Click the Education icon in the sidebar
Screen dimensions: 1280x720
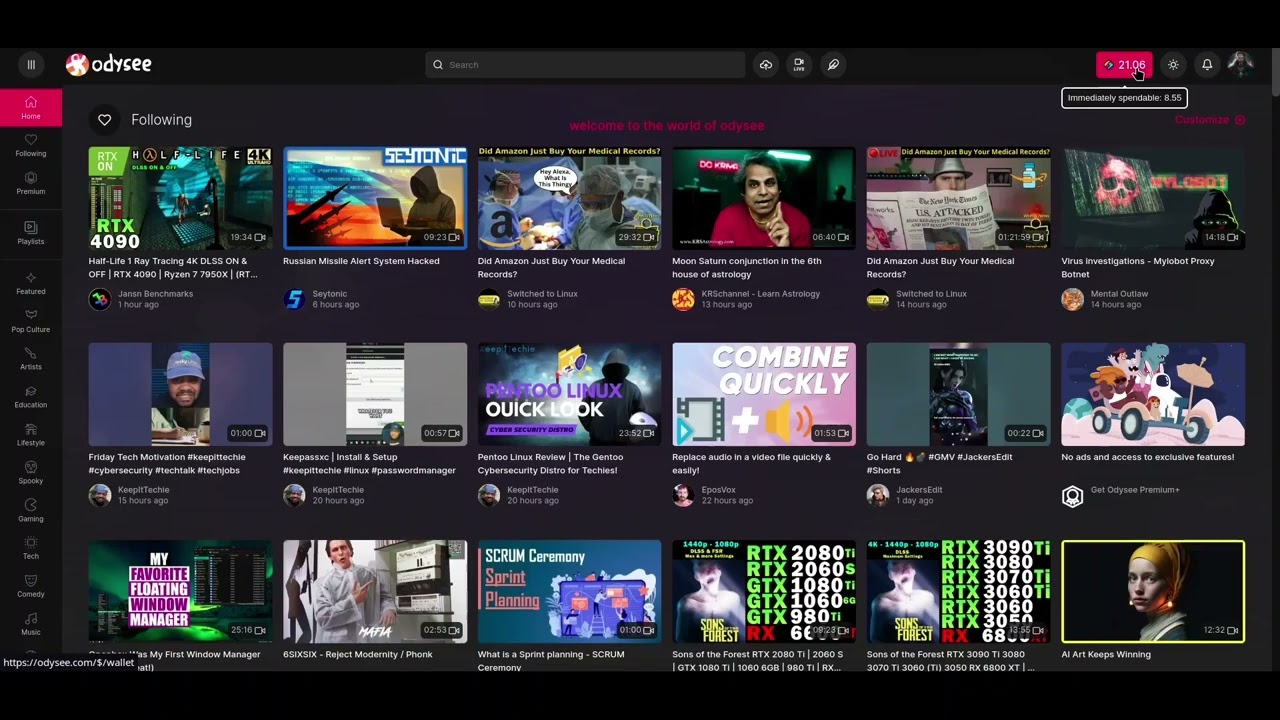[x=31, y=391]
